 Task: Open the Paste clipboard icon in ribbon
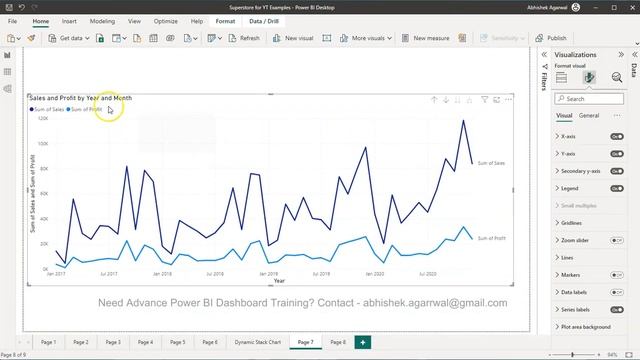[x=11, y=38]
